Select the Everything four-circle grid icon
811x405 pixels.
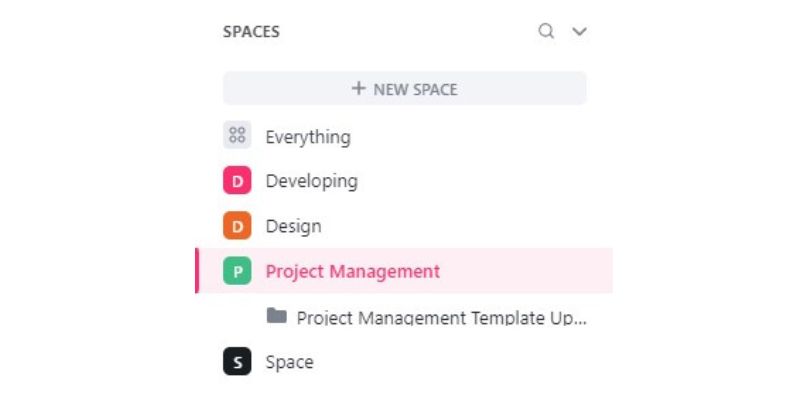coord(237,135)
